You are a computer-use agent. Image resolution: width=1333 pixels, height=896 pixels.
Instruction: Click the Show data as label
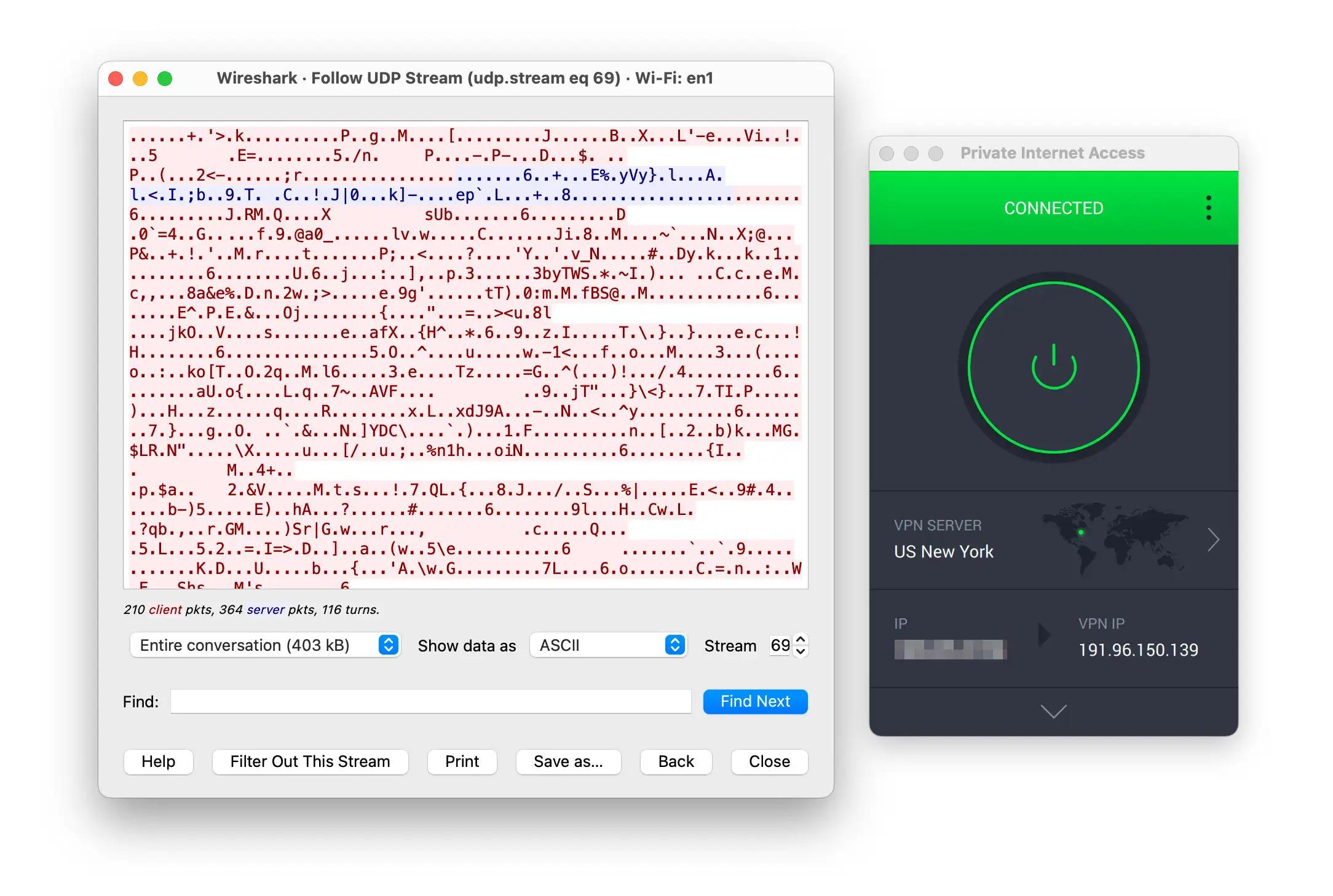coord(467,645)
